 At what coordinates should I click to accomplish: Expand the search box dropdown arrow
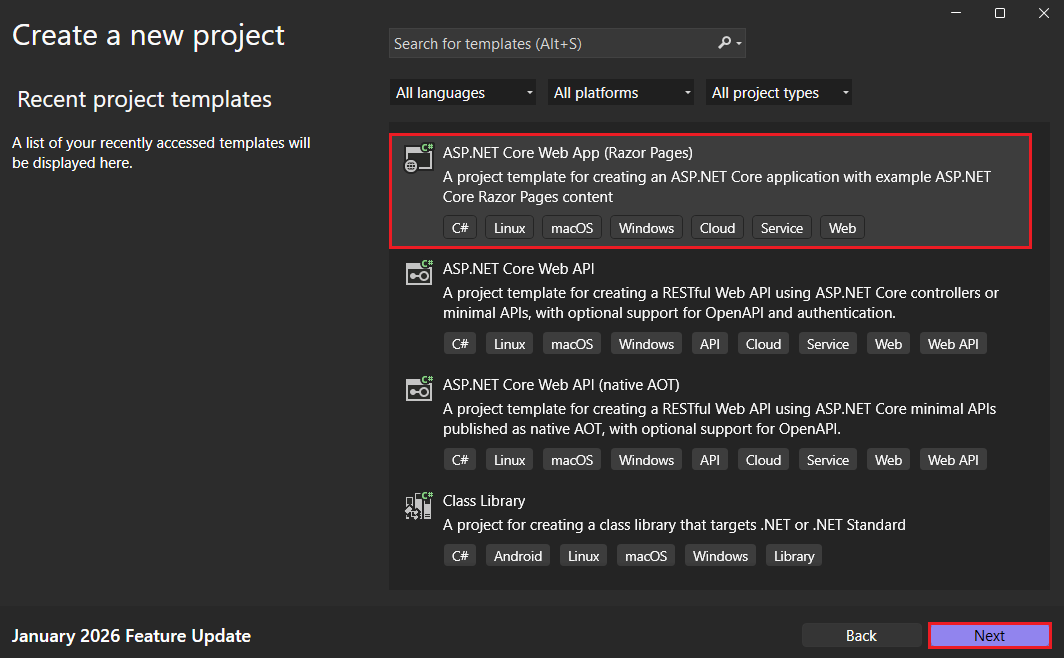tap(740, 43)
